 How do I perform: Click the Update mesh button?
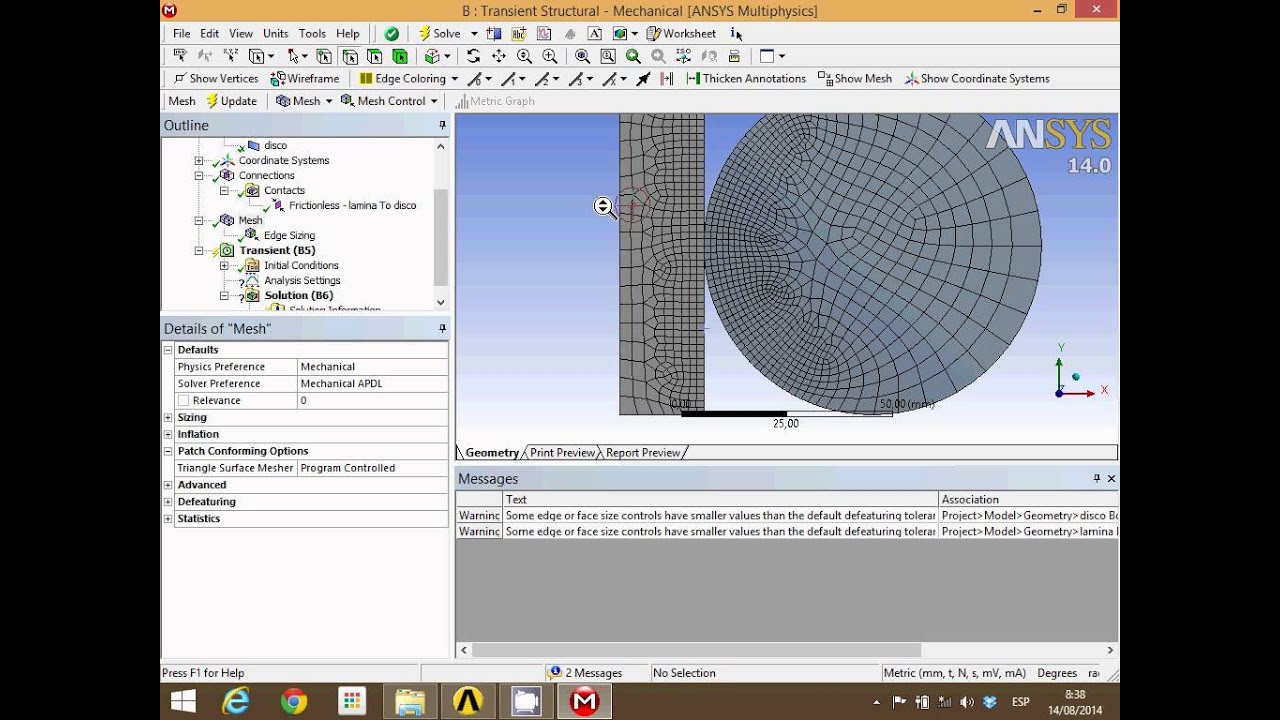click(231, 101)
